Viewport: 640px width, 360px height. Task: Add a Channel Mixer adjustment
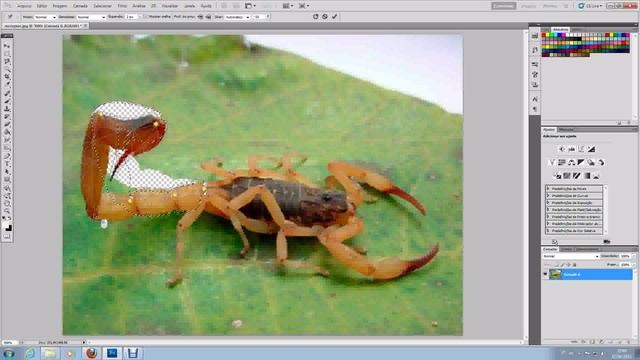[601, 162]
